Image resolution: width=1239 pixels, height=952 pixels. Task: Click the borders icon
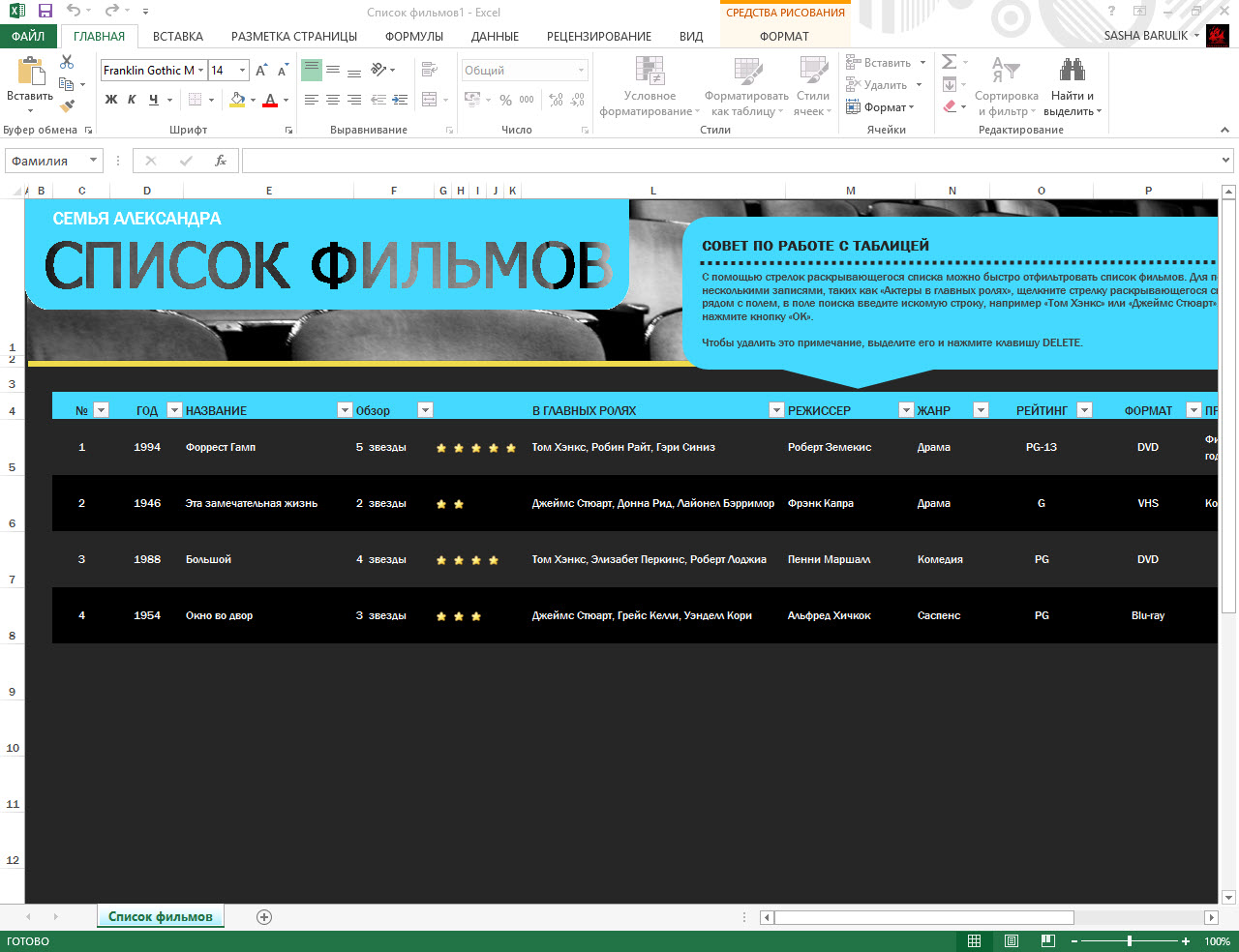tap(196, 100)
